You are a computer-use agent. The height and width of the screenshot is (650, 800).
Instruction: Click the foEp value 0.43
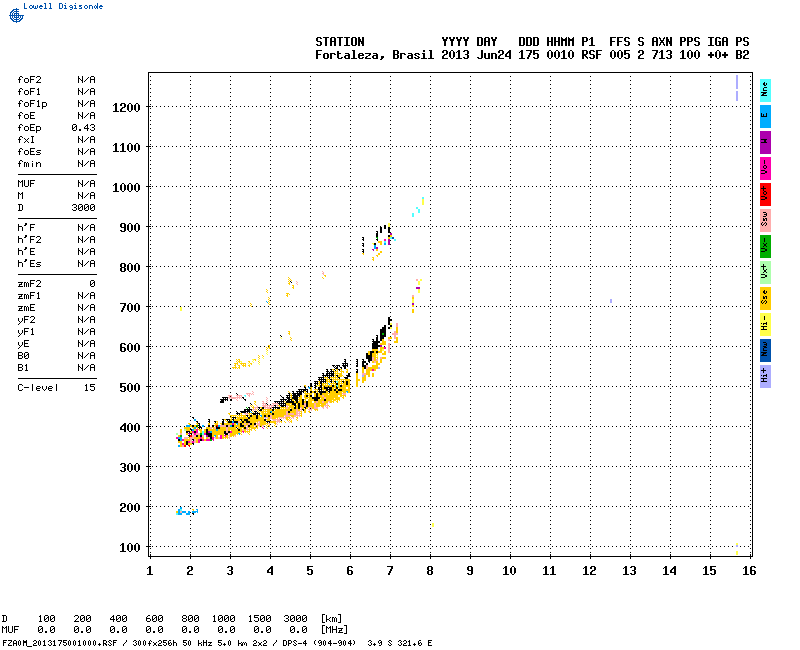pos(83,127)
